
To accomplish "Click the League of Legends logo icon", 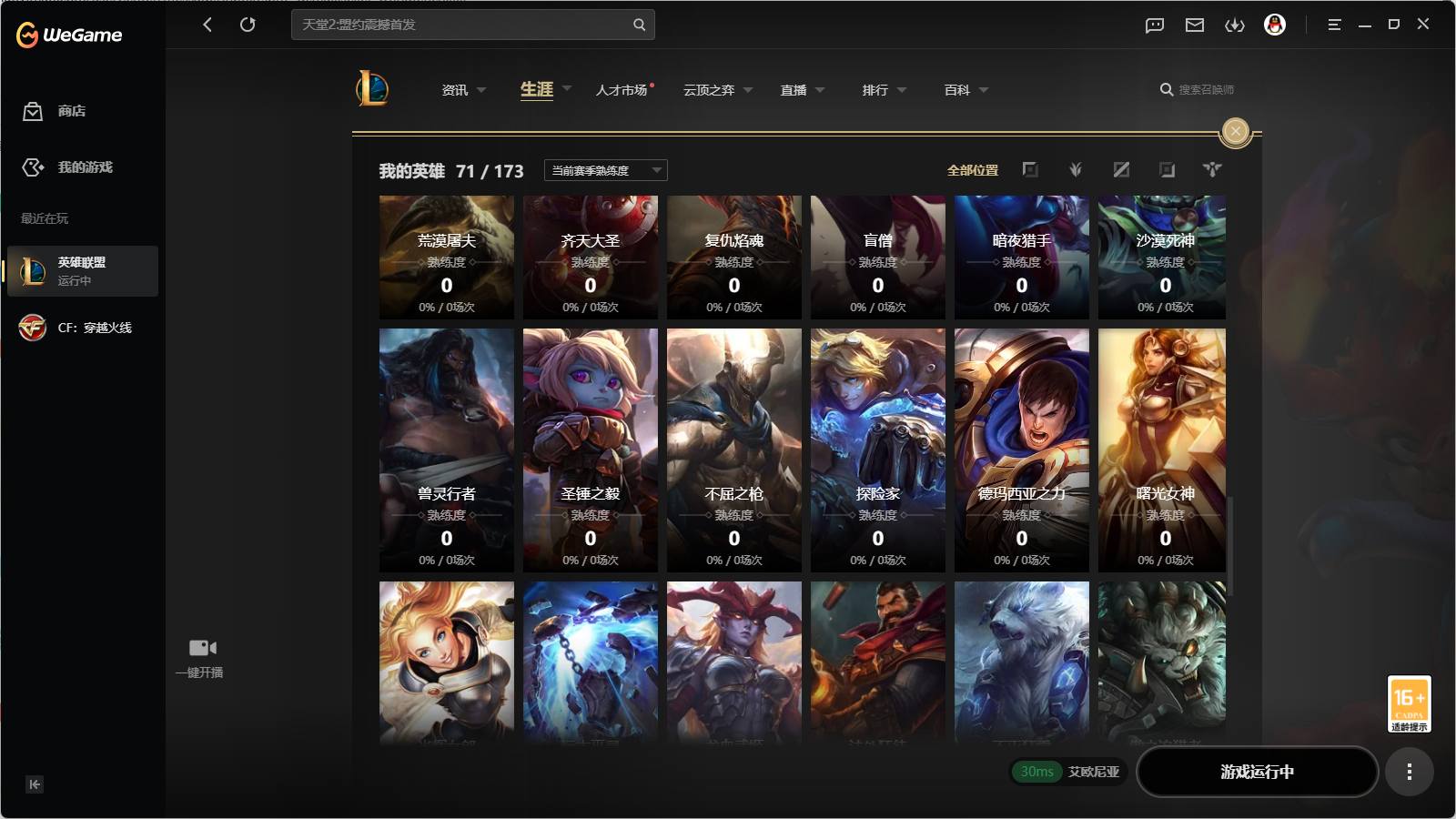I will [x=372, y=89].
